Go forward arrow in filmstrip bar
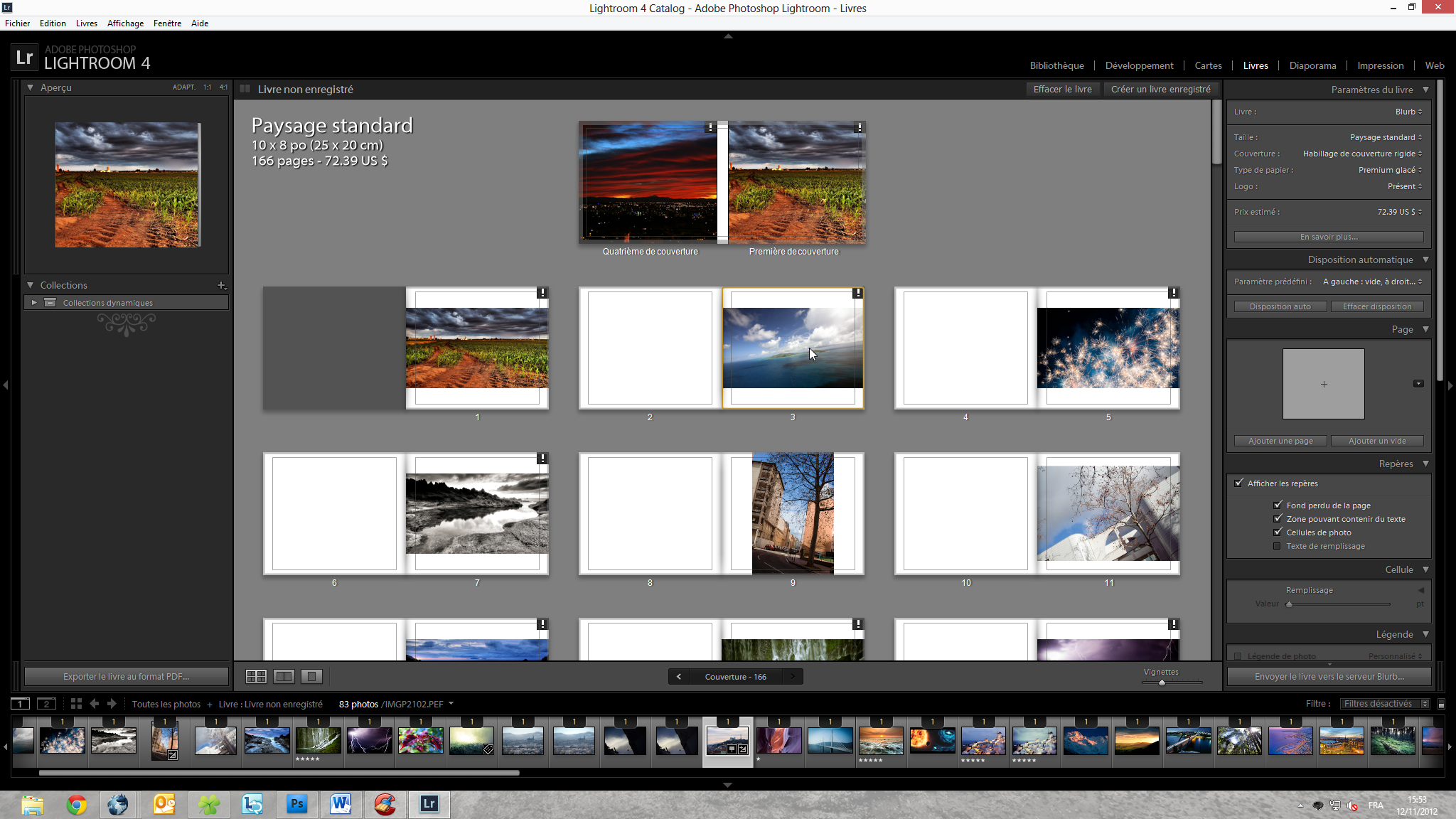The image size is (1456, 819). [x=112, y=704]
